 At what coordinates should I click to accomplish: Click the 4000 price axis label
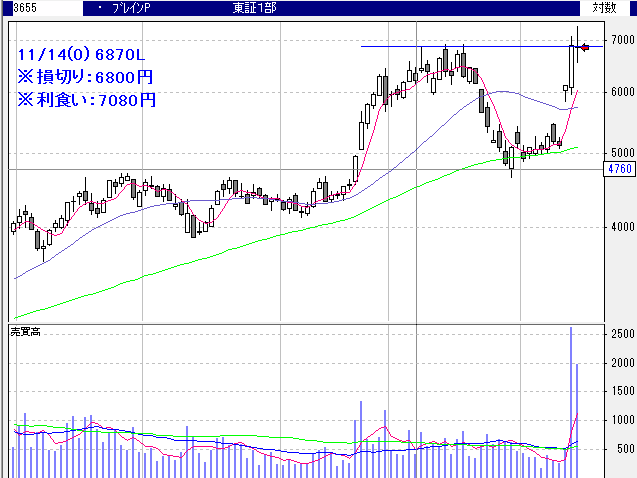tap(621, 227)
